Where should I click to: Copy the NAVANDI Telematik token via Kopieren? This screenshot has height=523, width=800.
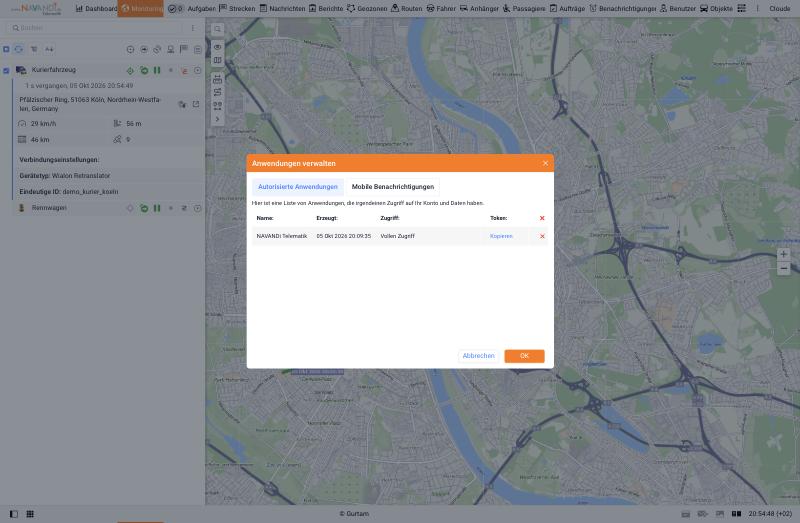pos(501,236)
